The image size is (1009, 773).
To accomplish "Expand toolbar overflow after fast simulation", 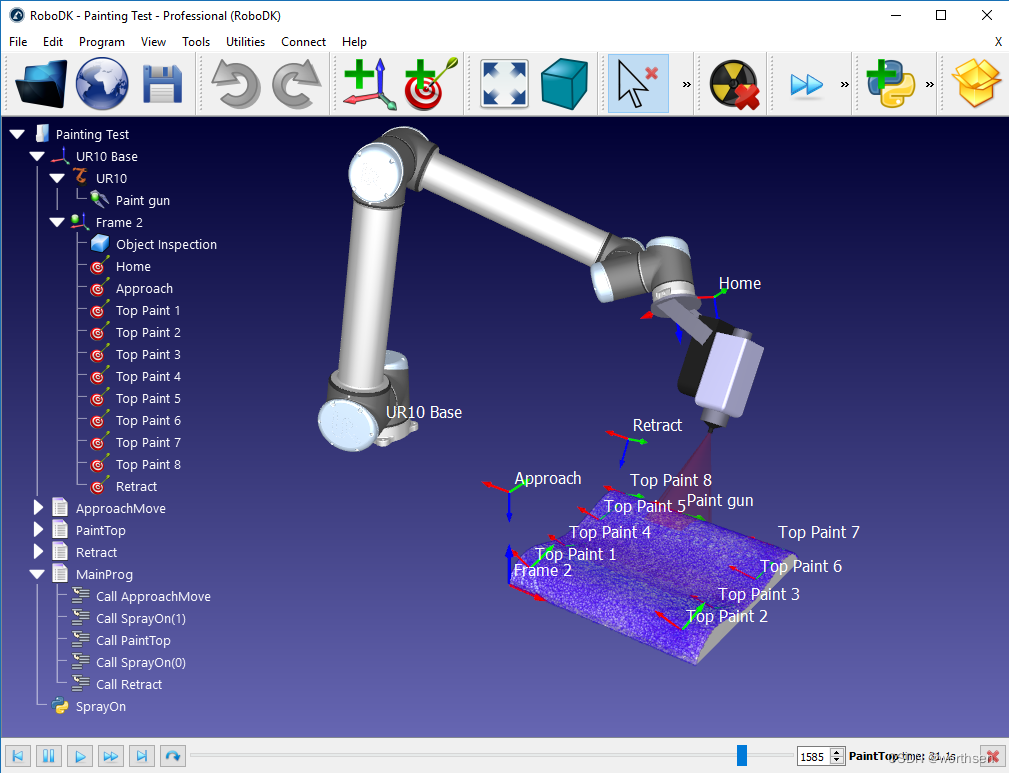I will 845,84.
